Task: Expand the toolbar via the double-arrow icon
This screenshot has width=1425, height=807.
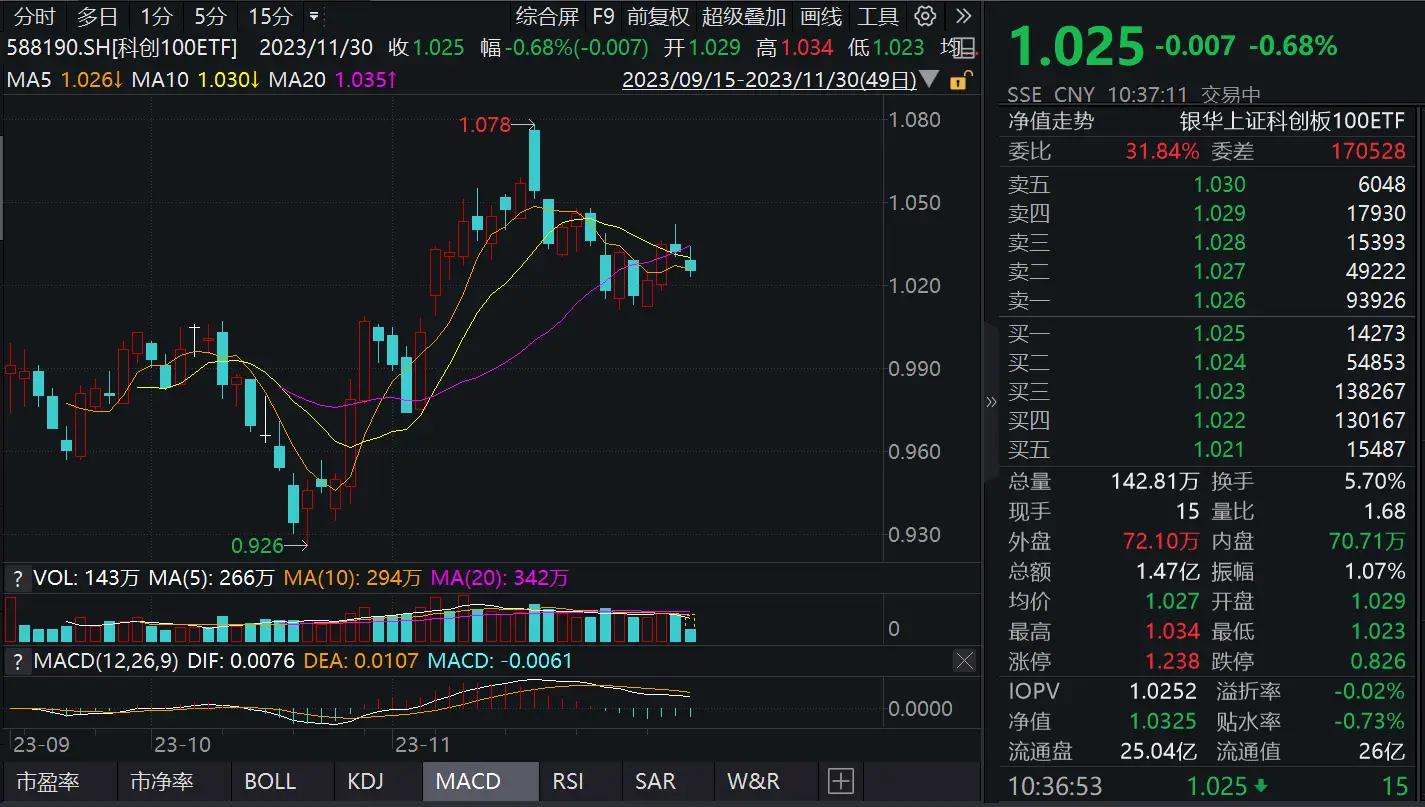Action: [x=961, y=16]
